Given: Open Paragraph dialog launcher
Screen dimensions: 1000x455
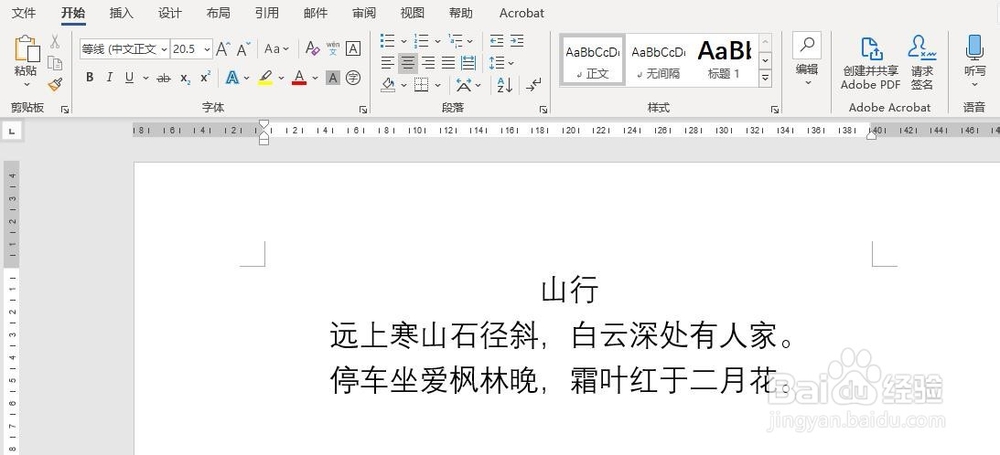Looking at the screenshot, I should (543, 110).
